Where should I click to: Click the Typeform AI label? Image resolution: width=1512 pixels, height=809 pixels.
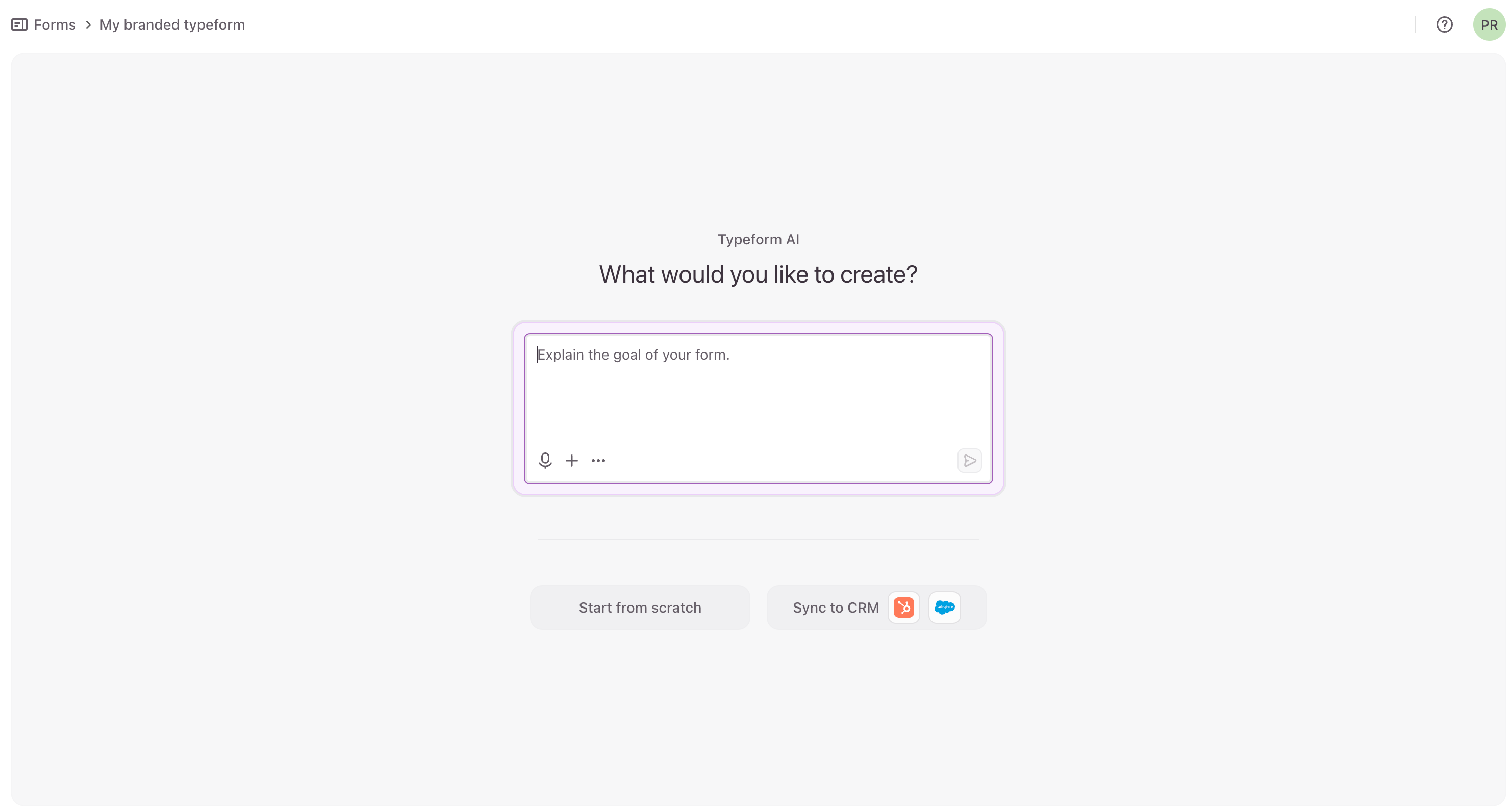coord(759,240)
